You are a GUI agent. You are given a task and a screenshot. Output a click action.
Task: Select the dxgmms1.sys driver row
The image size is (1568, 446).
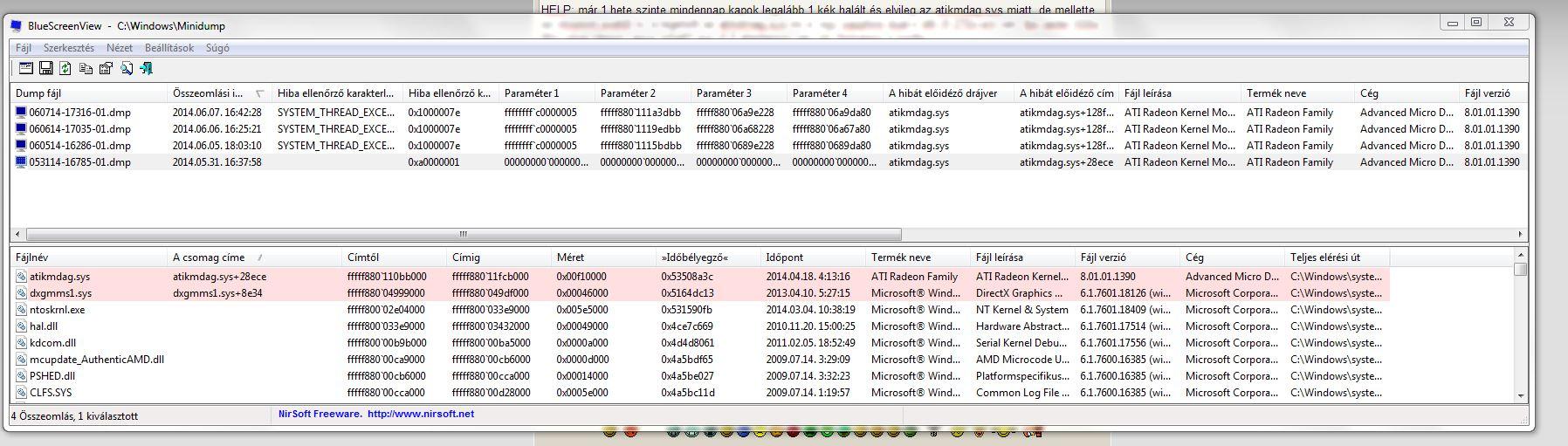(x=700, y=293)
